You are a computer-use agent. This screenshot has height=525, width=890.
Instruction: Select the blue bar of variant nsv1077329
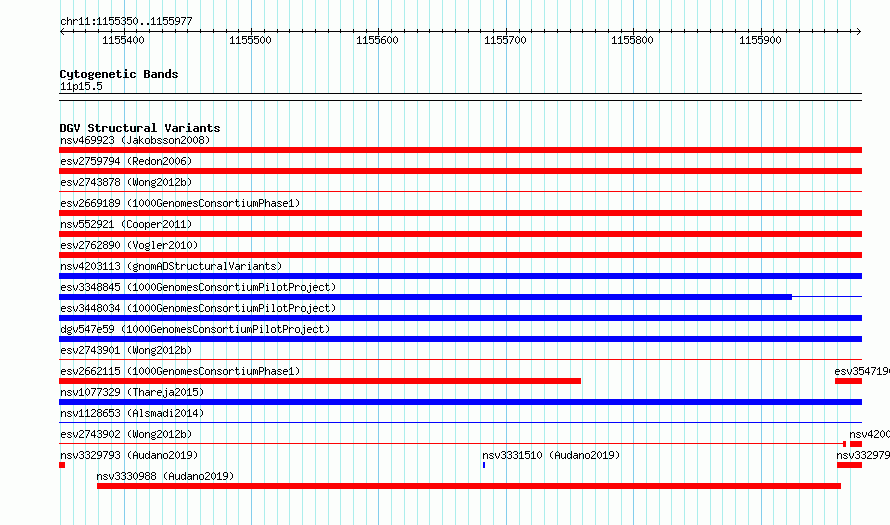[x=460, y=402]
